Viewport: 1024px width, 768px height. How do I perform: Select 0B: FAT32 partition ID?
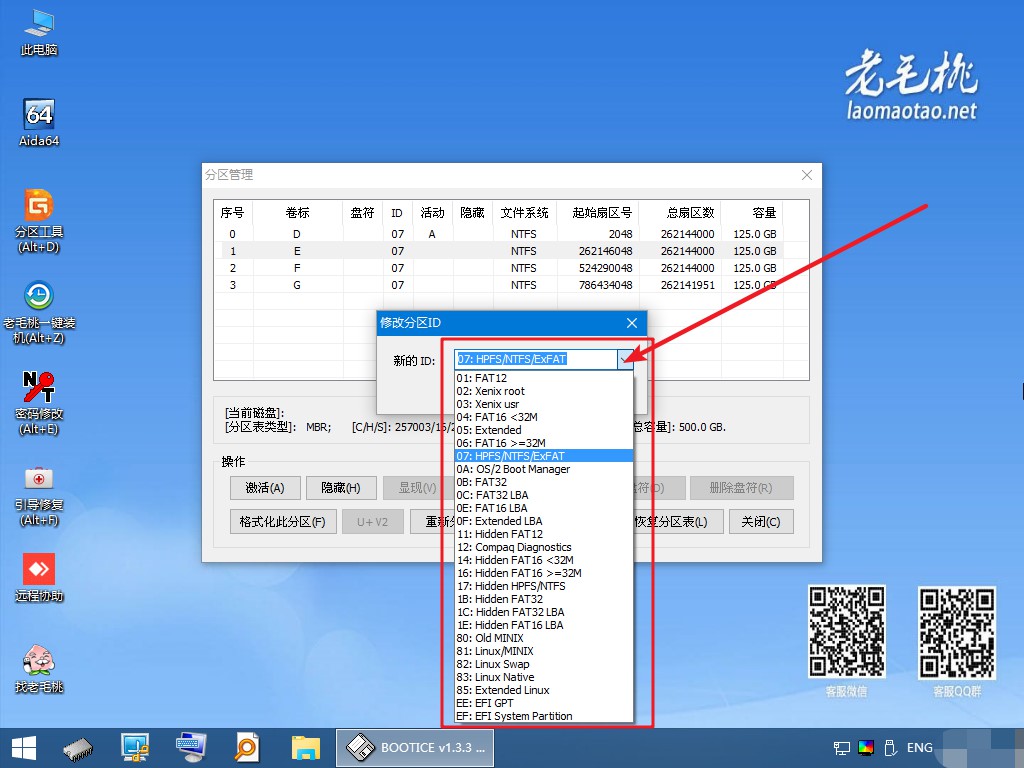544,482
